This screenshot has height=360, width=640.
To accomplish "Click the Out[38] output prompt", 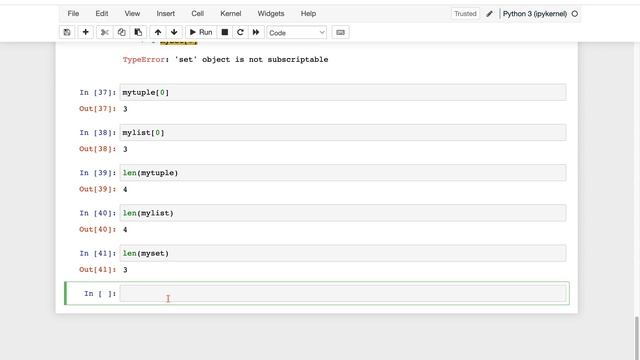I will click(x=98, y=149).
